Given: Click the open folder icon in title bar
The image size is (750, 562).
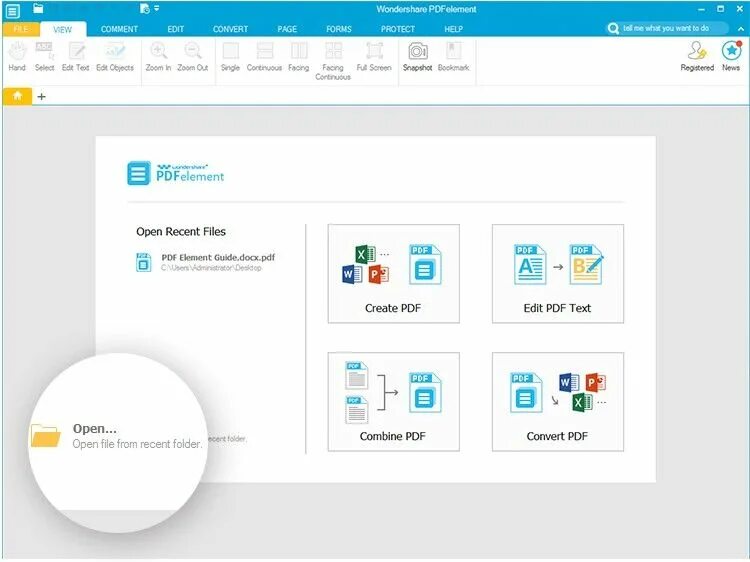Looking at the screenshot, I should pyautogui.click(x=38, y=8).
